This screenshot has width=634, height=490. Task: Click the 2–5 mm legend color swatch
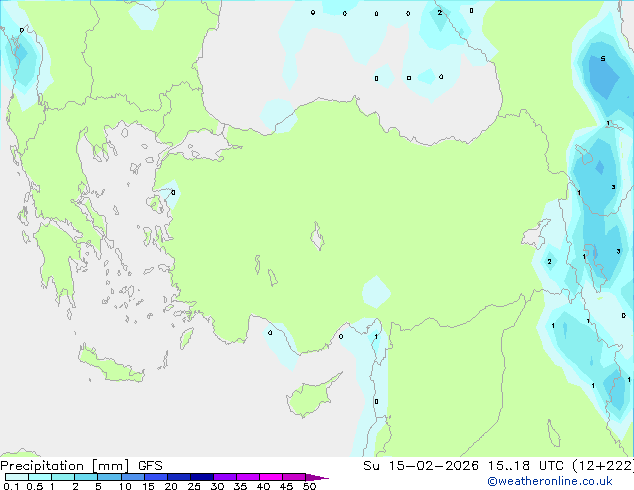(86, 477)
